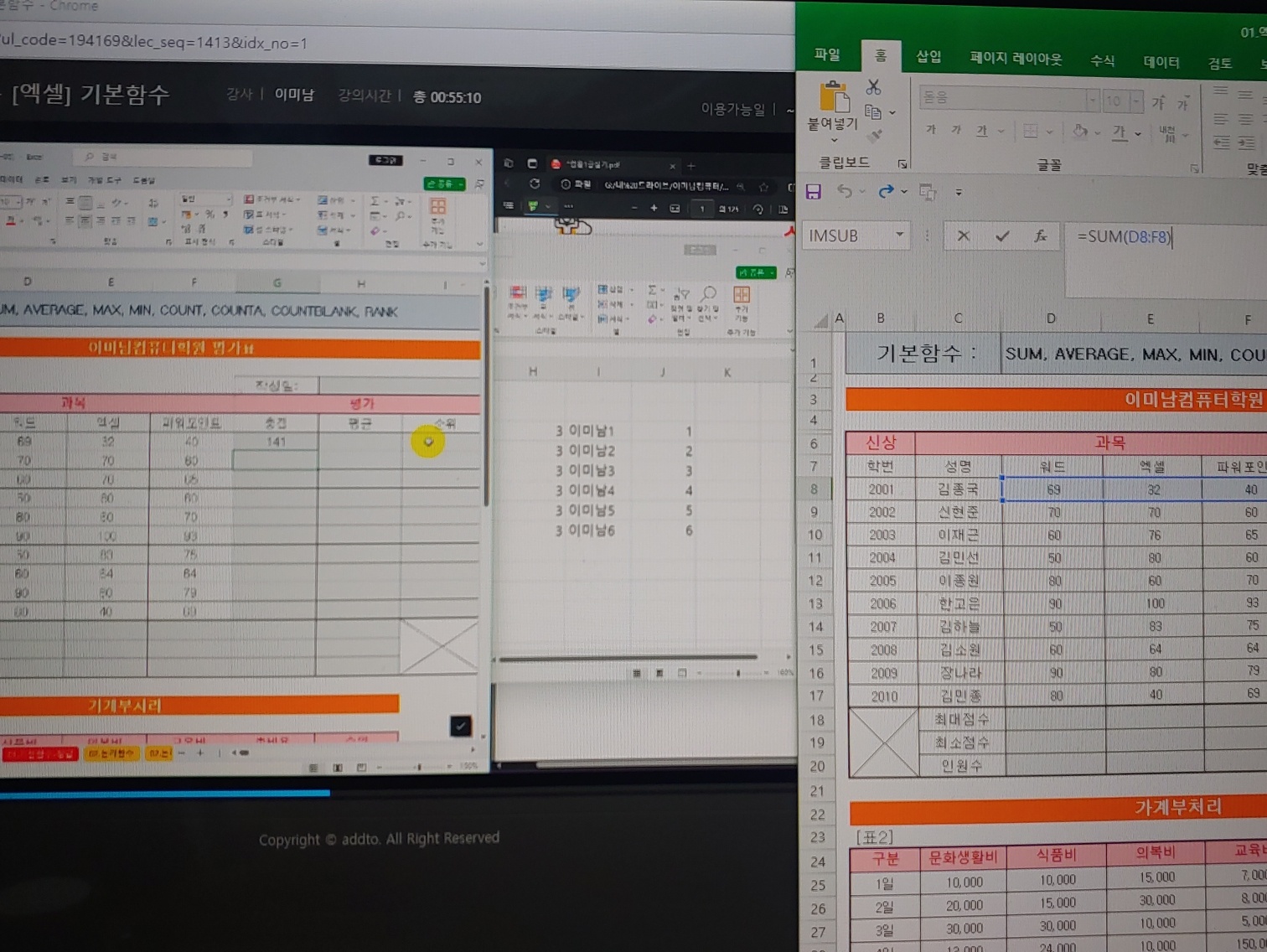Select cell containing 김종국 in row 8
This screenshot has height=952, width=1267.
click(x=958, y=489)
